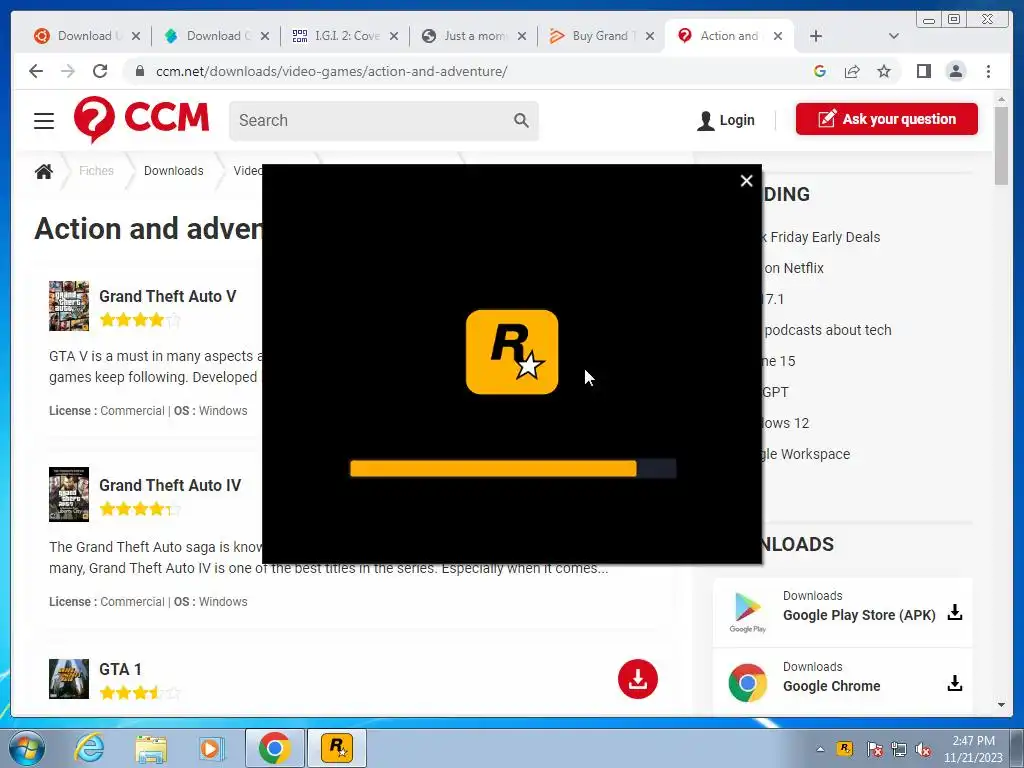1024x768 pixels.
Task: Click the Ask your question button
Action: 886,119
